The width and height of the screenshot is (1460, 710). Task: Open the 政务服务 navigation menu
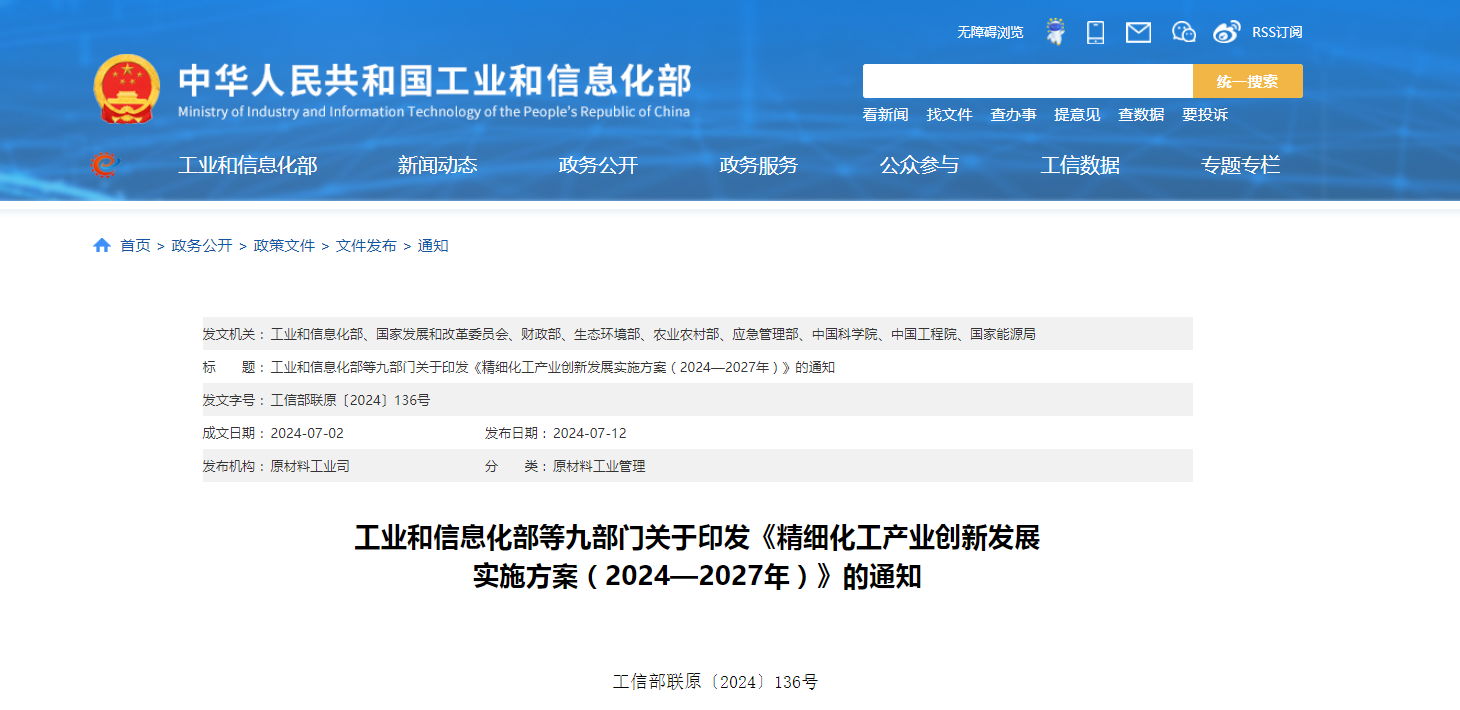pos(759,166)
